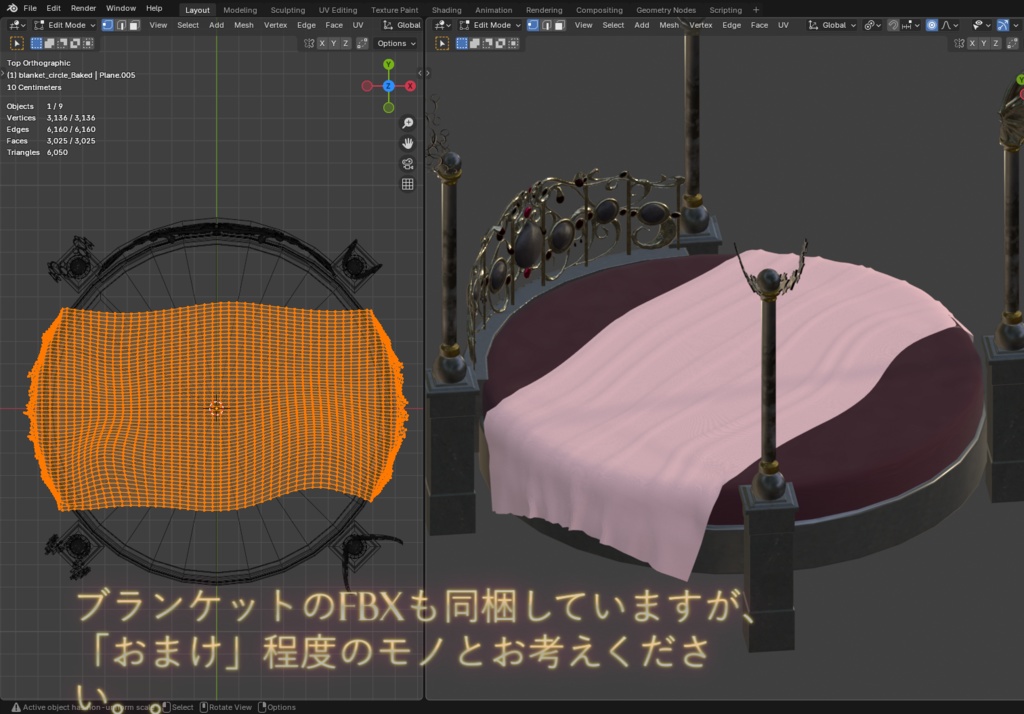
Task: Open the Mesh menu in left viewport
Action: click(244, 25)
